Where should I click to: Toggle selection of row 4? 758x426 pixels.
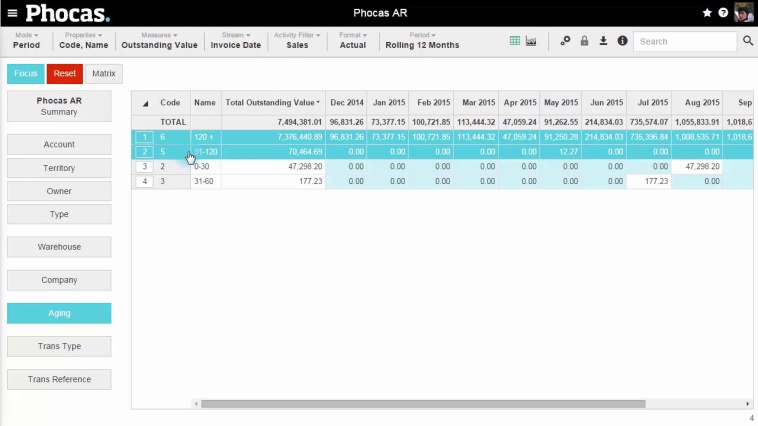pyautogui.click(x=145, y=181)
